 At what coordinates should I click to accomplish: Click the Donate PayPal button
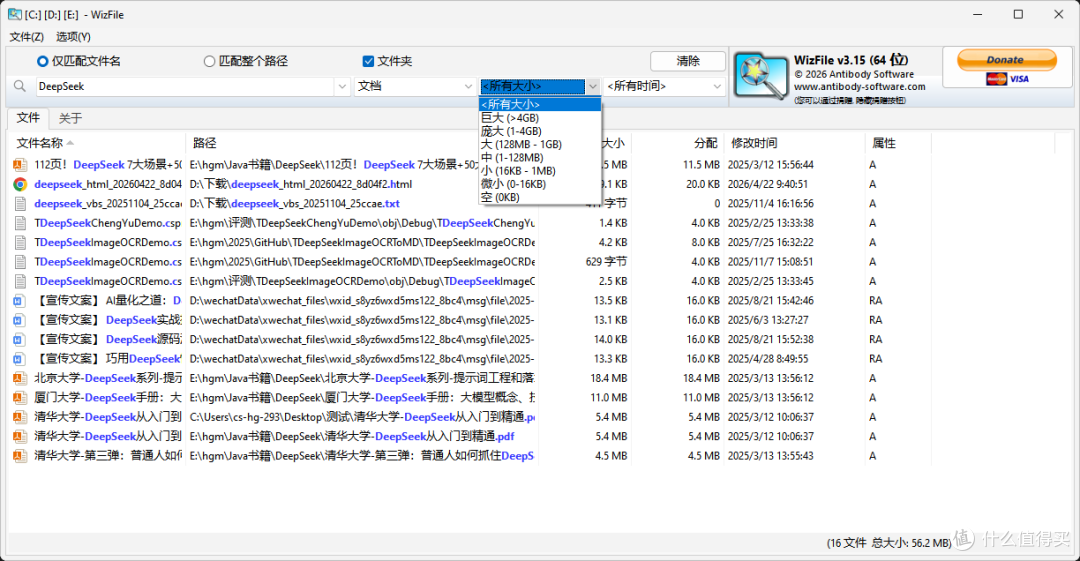pos(1006,60)
